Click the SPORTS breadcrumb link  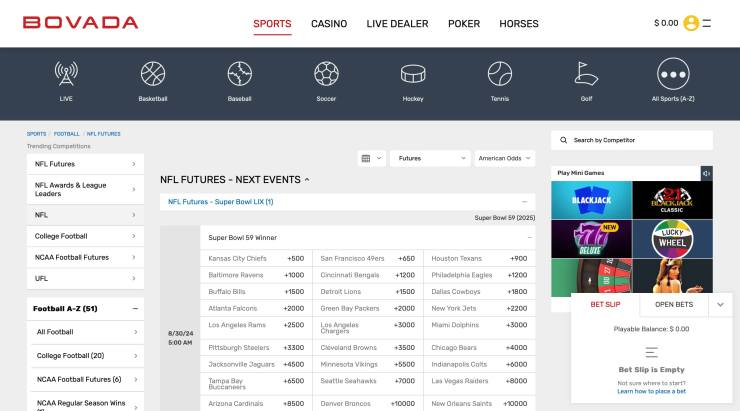click(36, 134)
